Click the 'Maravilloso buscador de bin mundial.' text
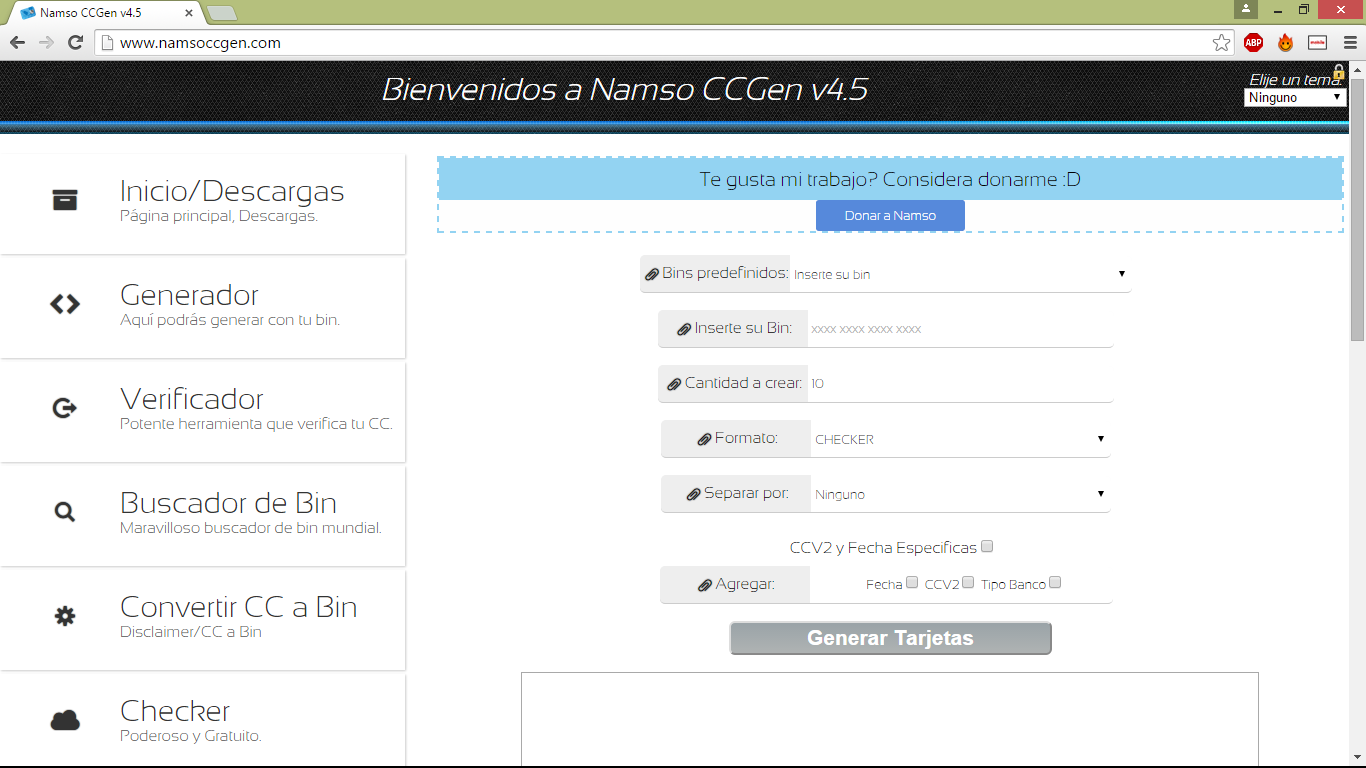 point(251,528)
